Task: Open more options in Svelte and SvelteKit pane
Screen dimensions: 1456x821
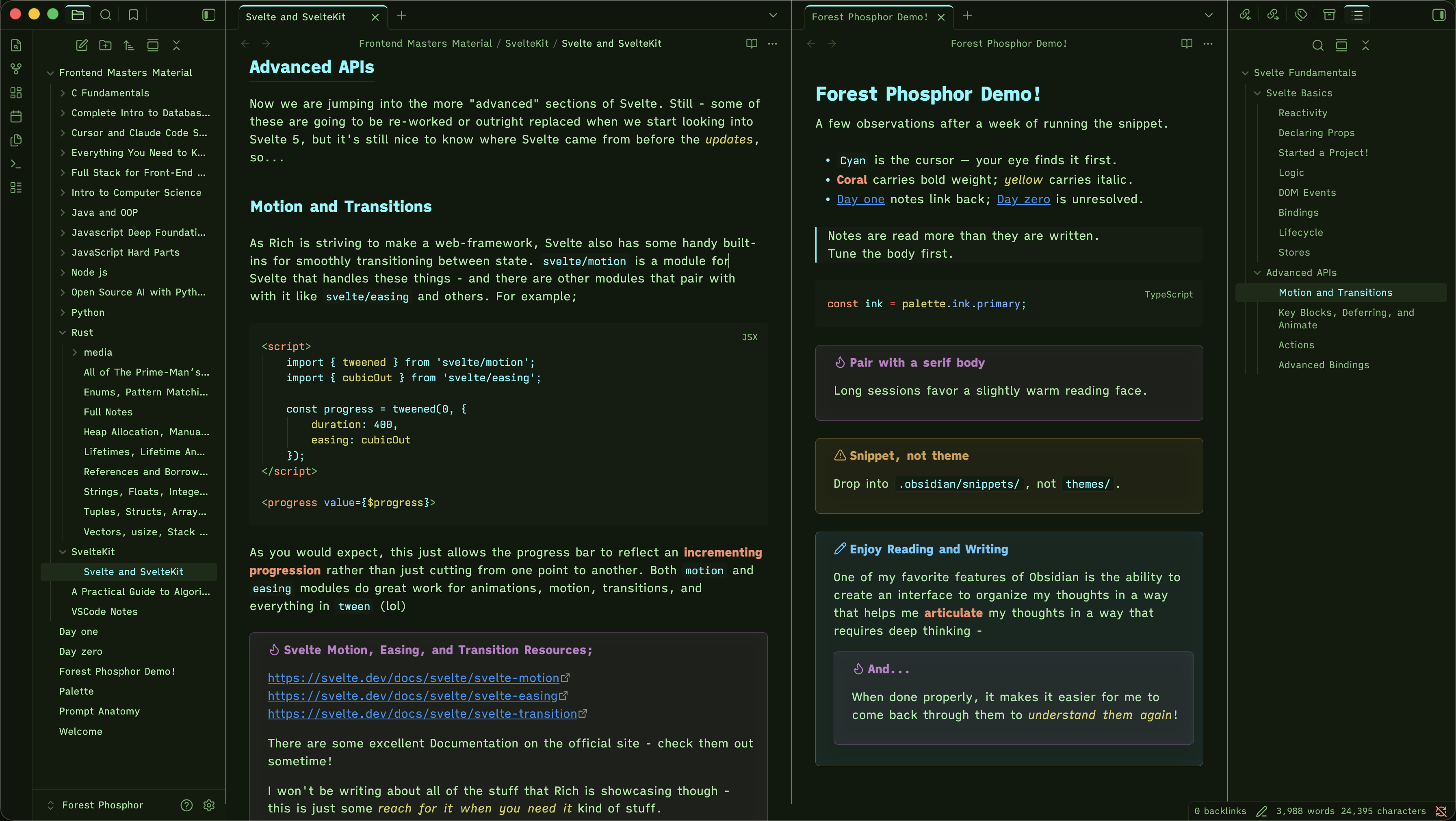Action: 773,43
